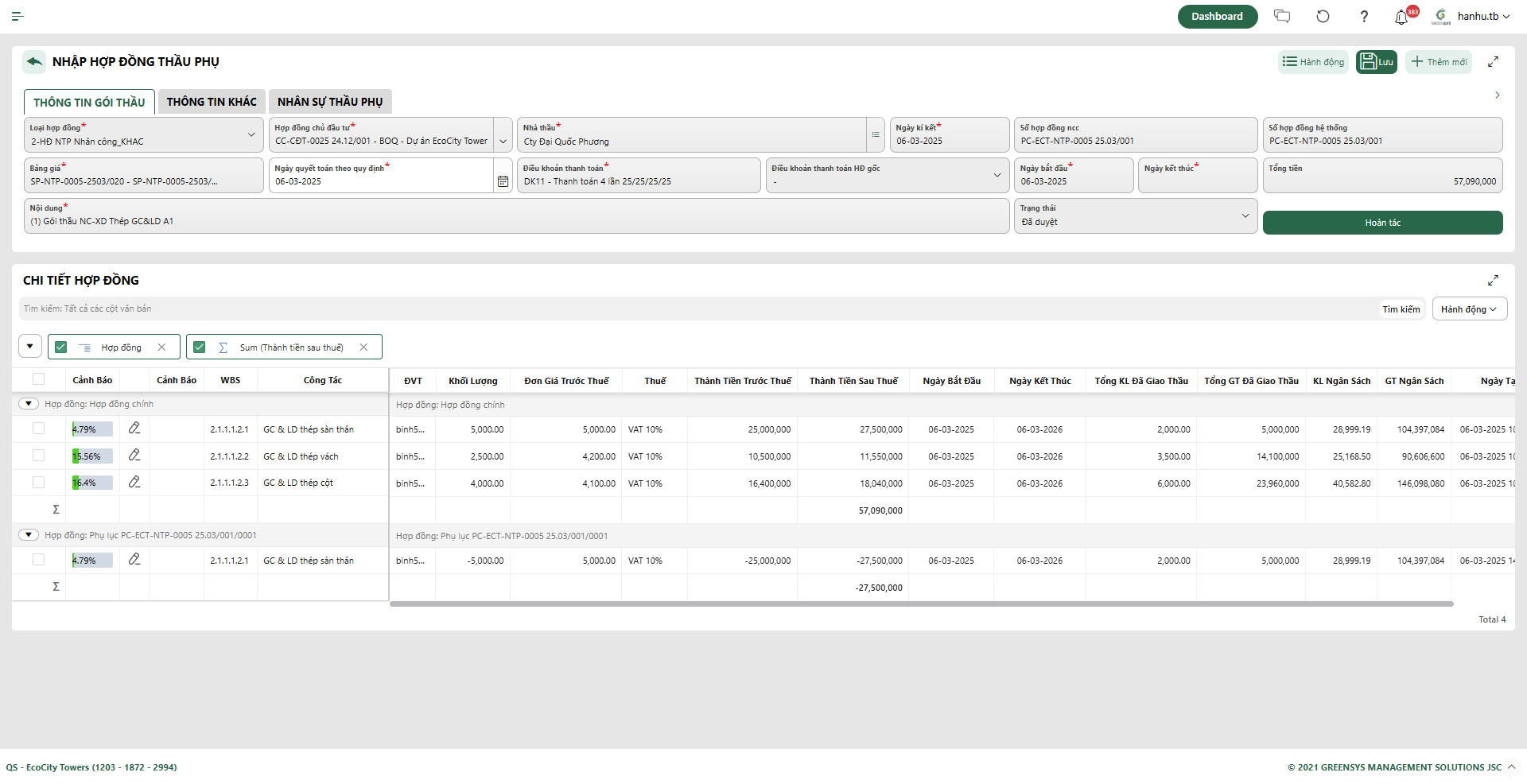
Task: Edit row GC & LD thép sàn thân in Hợp đồng chính
Action: (134, 428)
